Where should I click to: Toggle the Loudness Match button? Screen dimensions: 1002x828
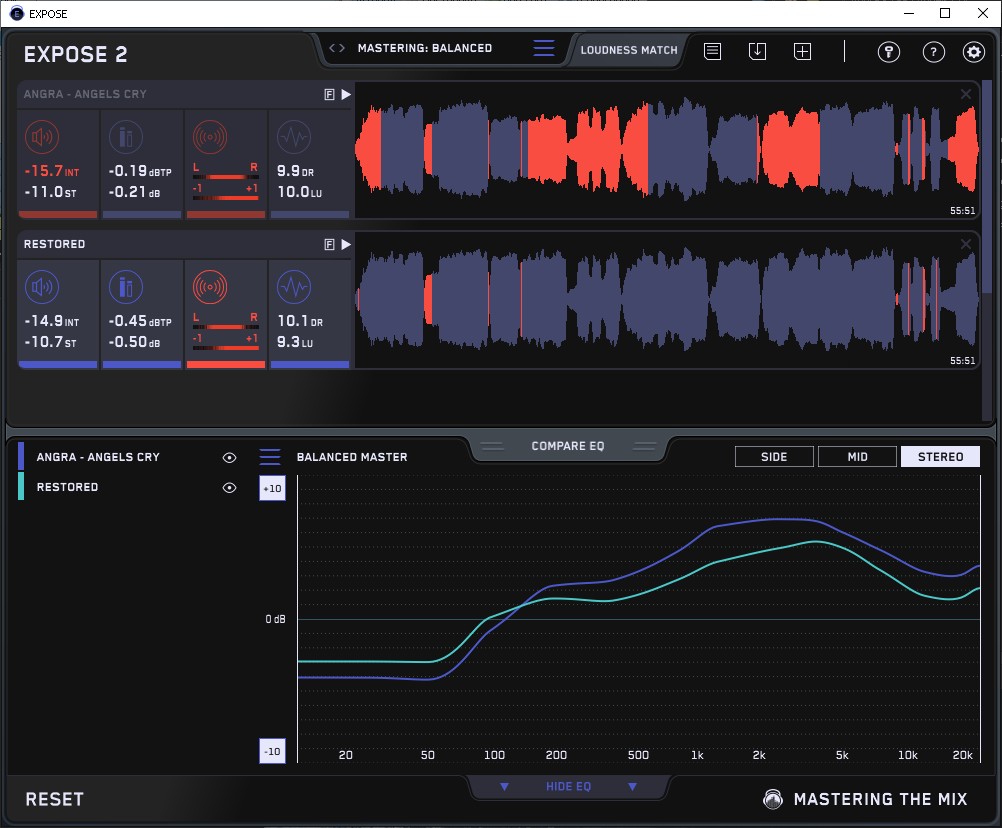coord(628,49)
